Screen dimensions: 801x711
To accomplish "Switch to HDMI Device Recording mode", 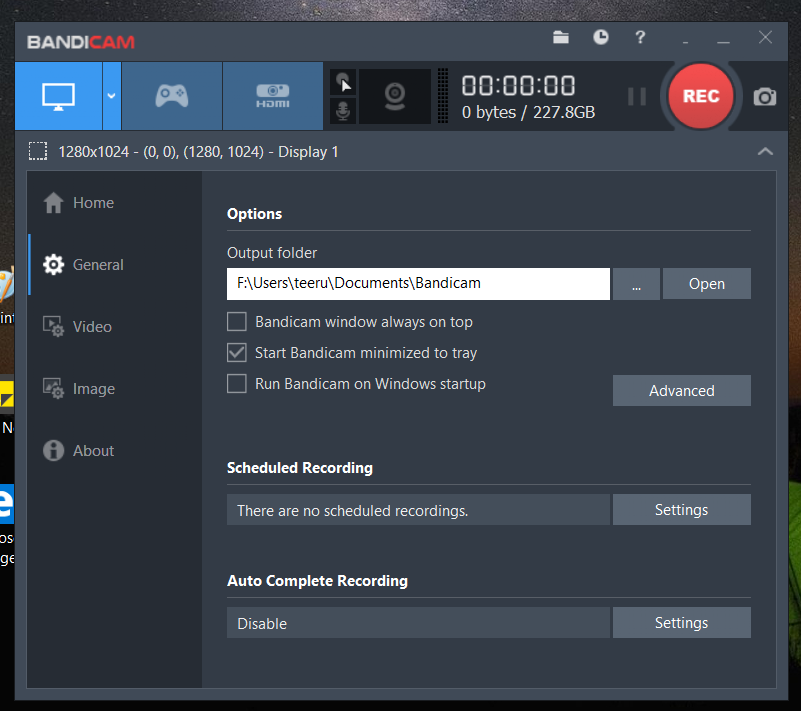I will tap(273, 96).
